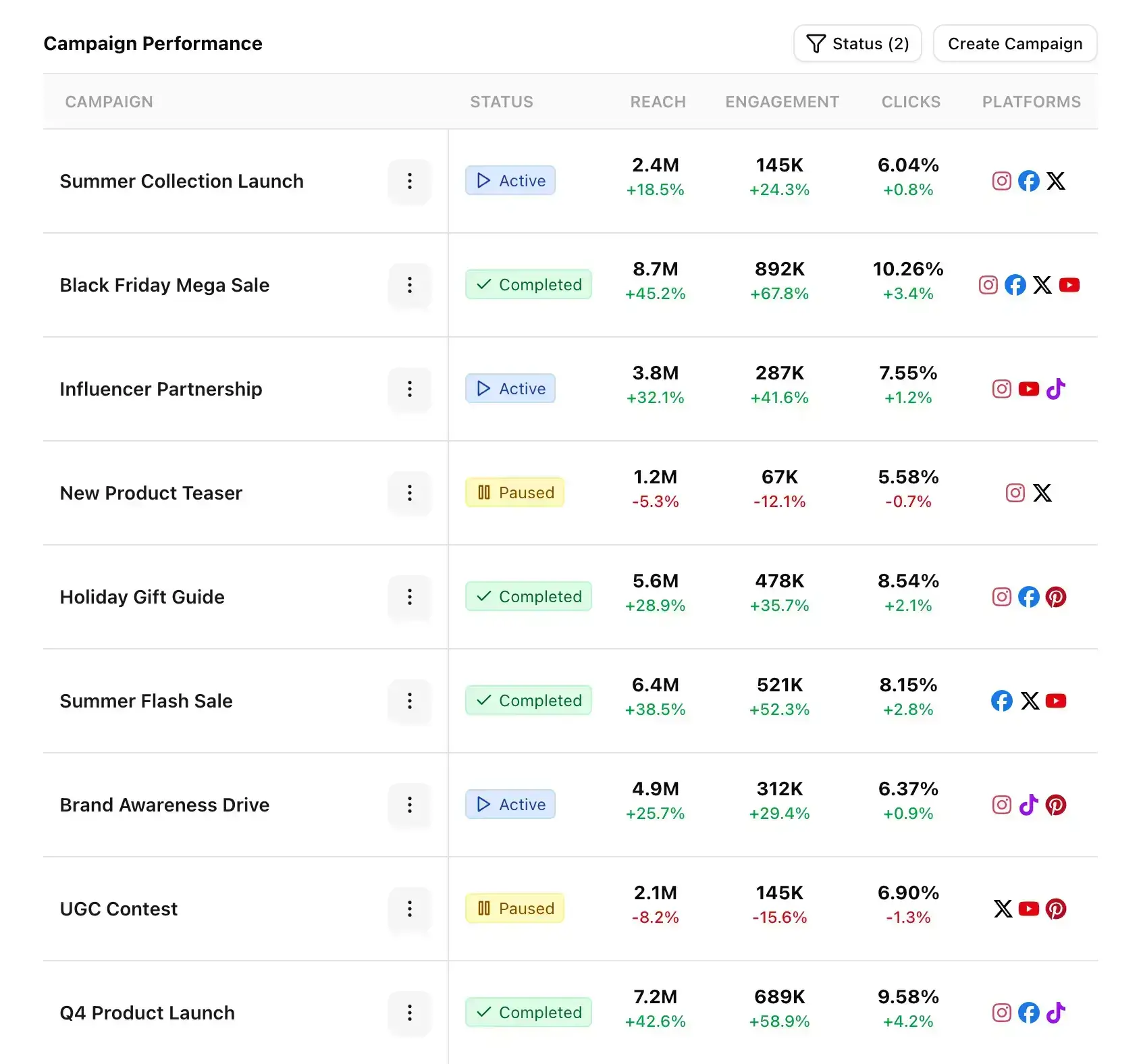Viewport: 1141px width, 1064px height.
Task: Click the filter funnel icon next to Status
Action: pos(816,43)
